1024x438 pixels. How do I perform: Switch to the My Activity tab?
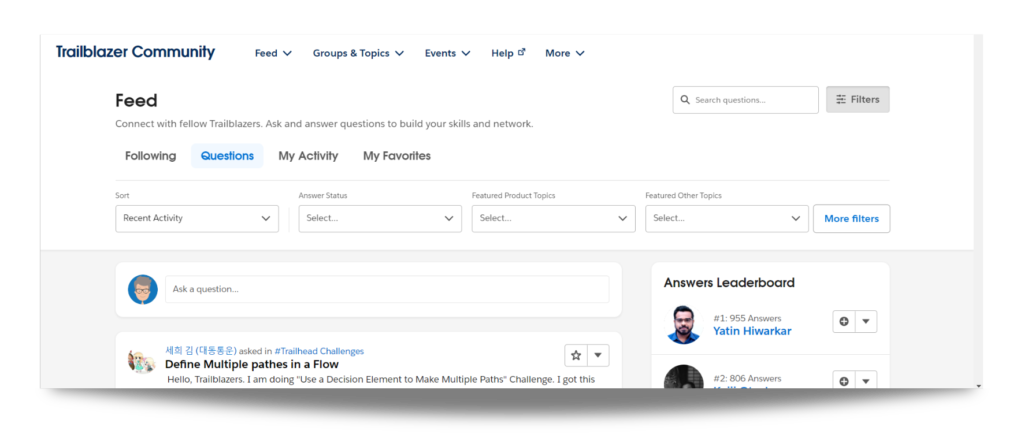pos(308,156)
